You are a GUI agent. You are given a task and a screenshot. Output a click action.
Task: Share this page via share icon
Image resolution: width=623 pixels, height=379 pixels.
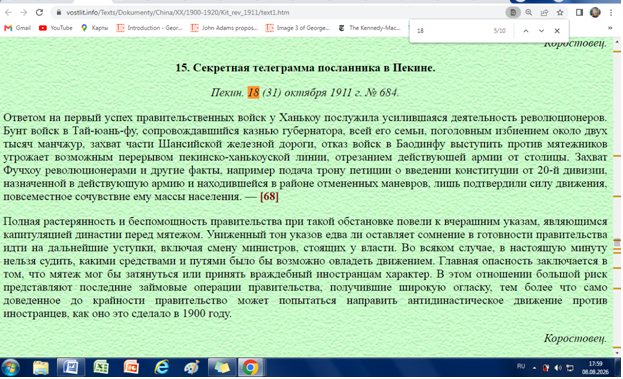tap(544, 12)
